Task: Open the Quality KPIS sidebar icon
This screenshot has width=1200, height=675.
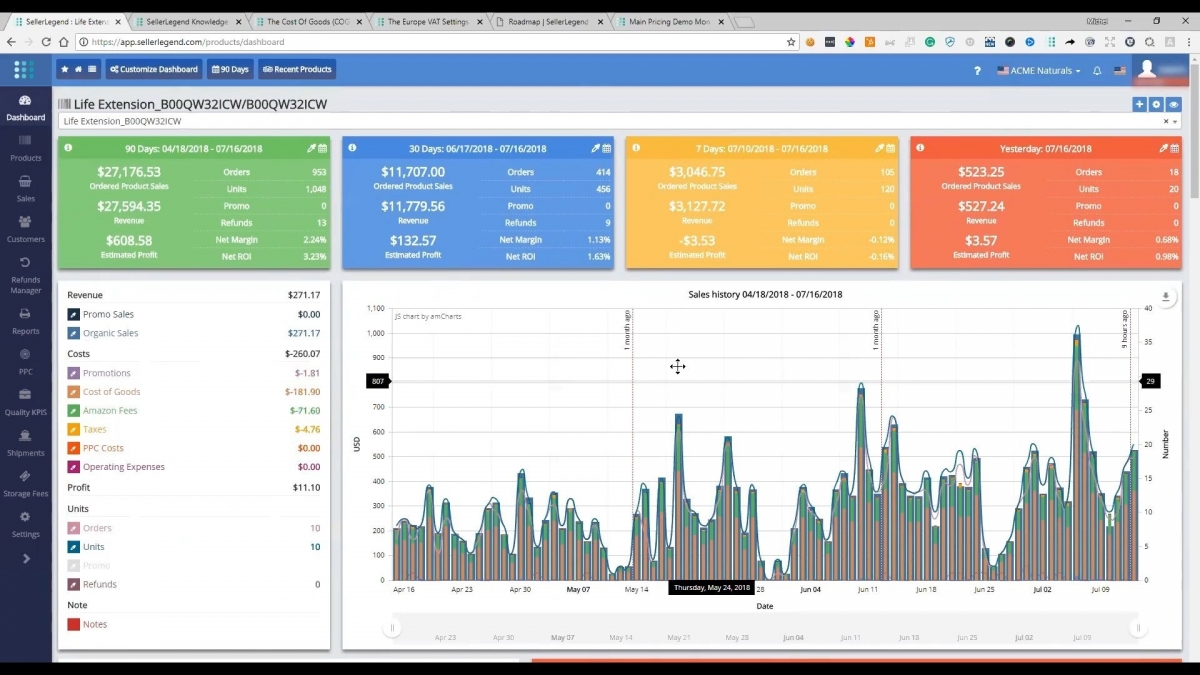Action: pos(25,400)
